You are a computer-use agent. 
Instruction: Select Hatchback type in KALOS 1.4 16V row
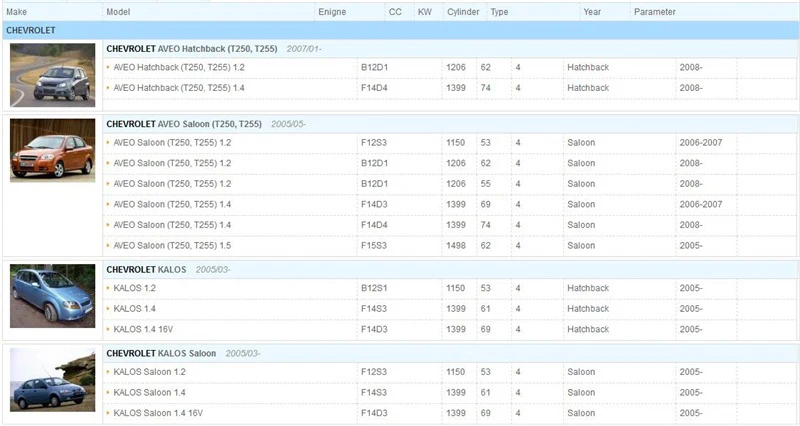click(x=588, y=330)
